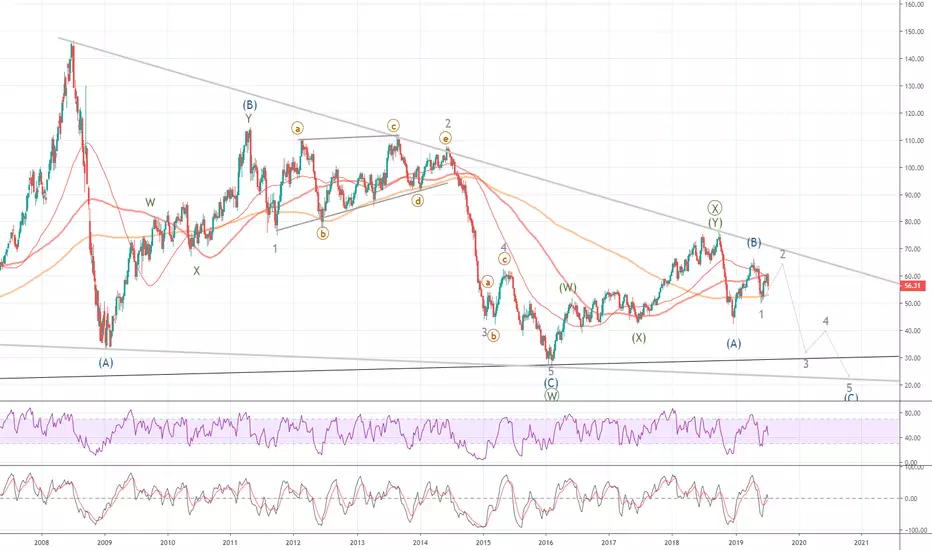
Task: Select the (A) wave label under the 2019 low
Action: tap(733, 344)
